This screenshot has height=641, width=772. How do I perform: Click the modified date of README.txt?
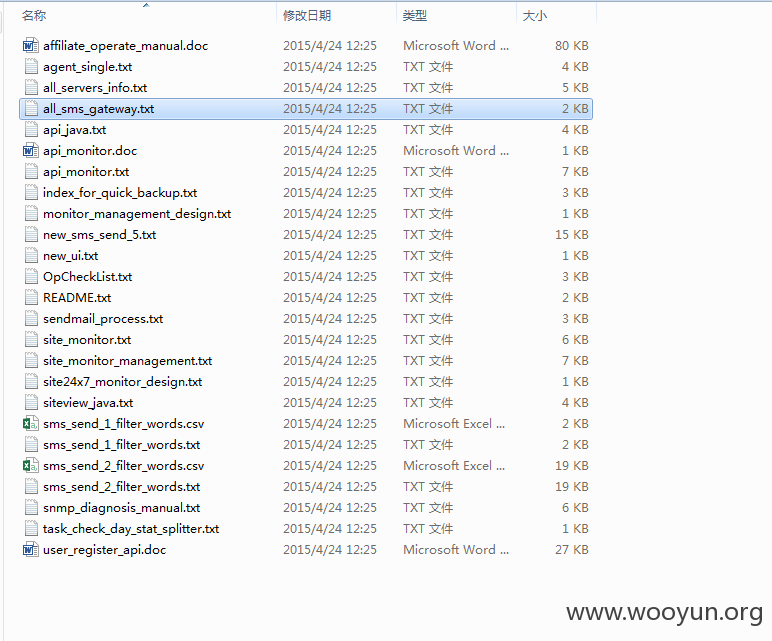[330, 298]
